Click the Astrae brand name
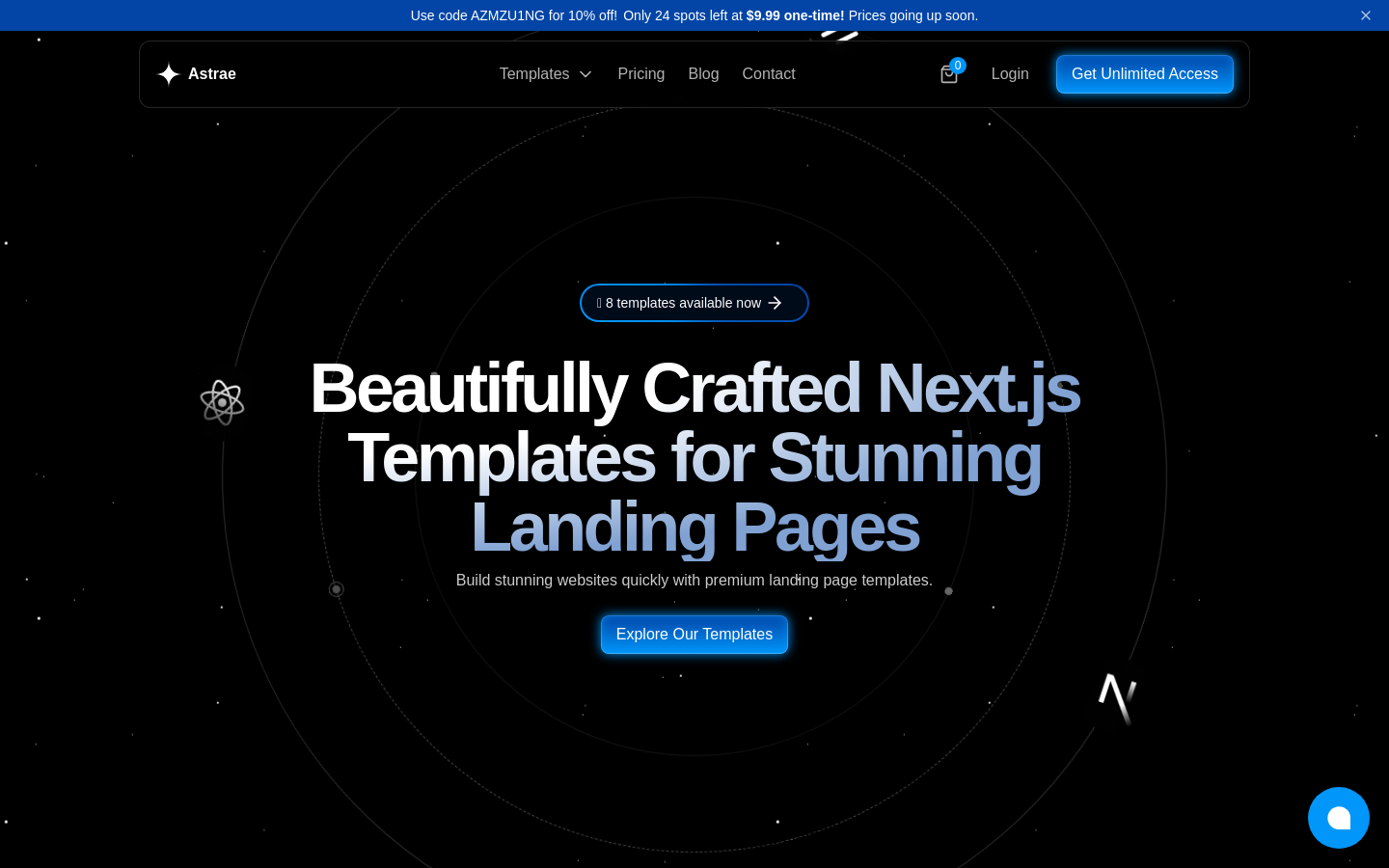1389x868 pixels. tap(212, 74)
